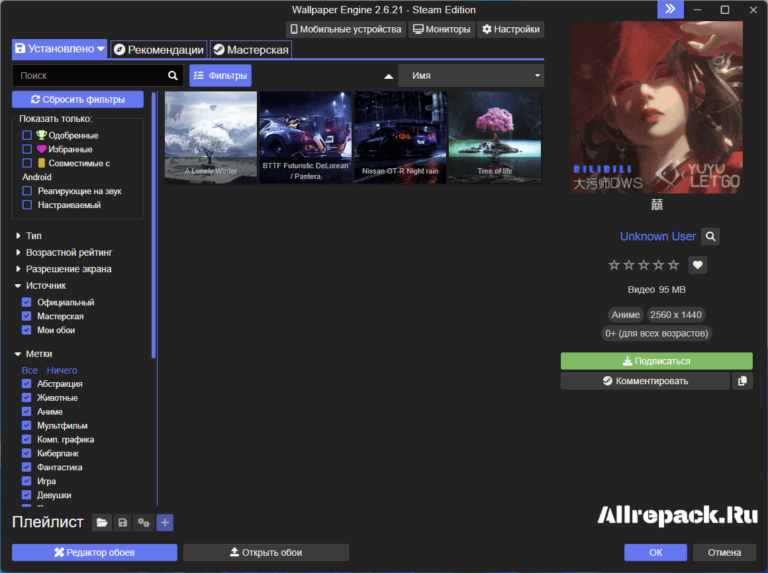Viewport: 768px width, 573px height.
Task: Uncheck Аниме tag checkbox
Action: pyautogui.click(x=26, y=411)
